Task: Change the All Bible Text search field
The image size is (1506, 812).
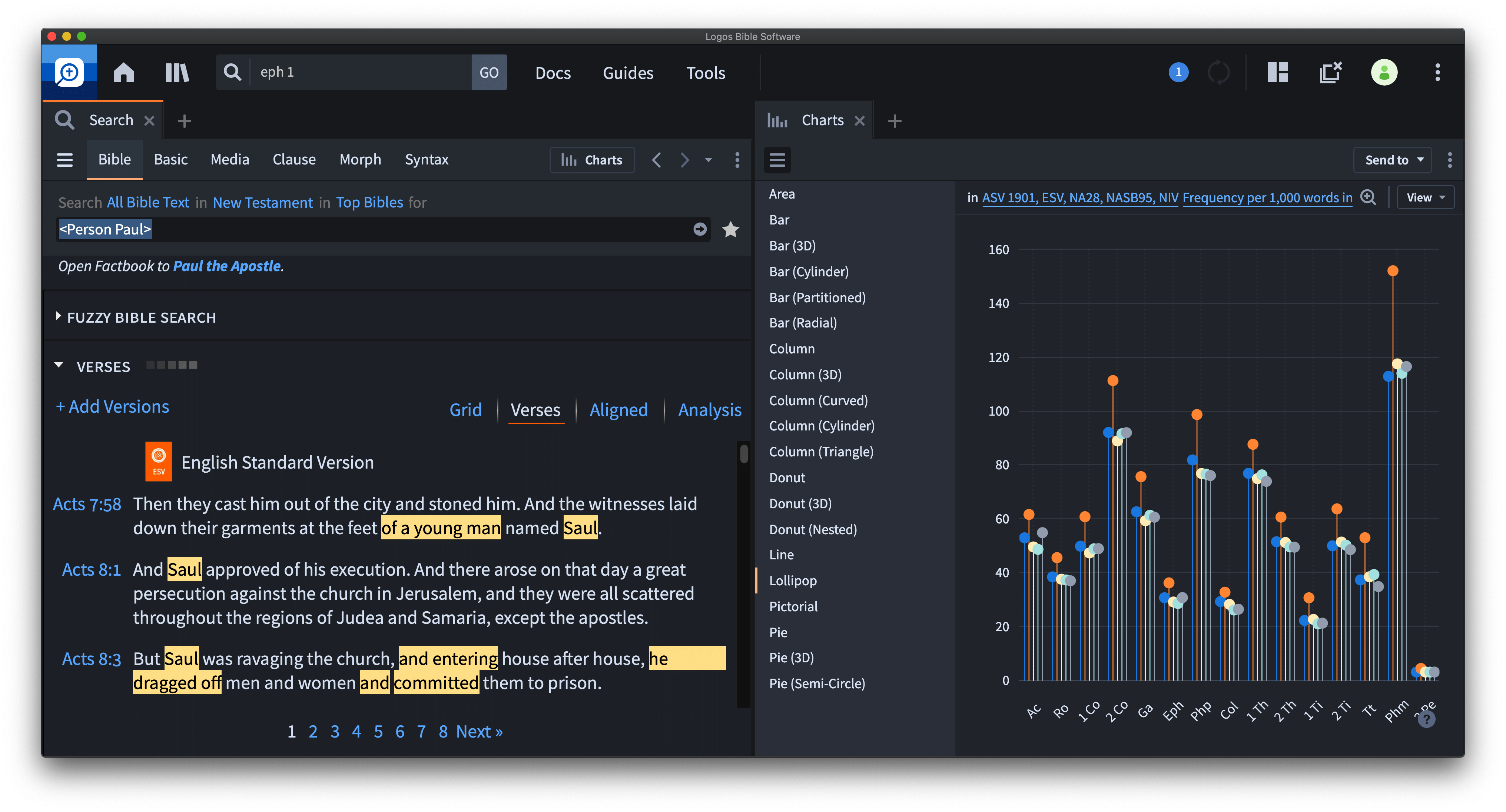Action: coord(148,202)
